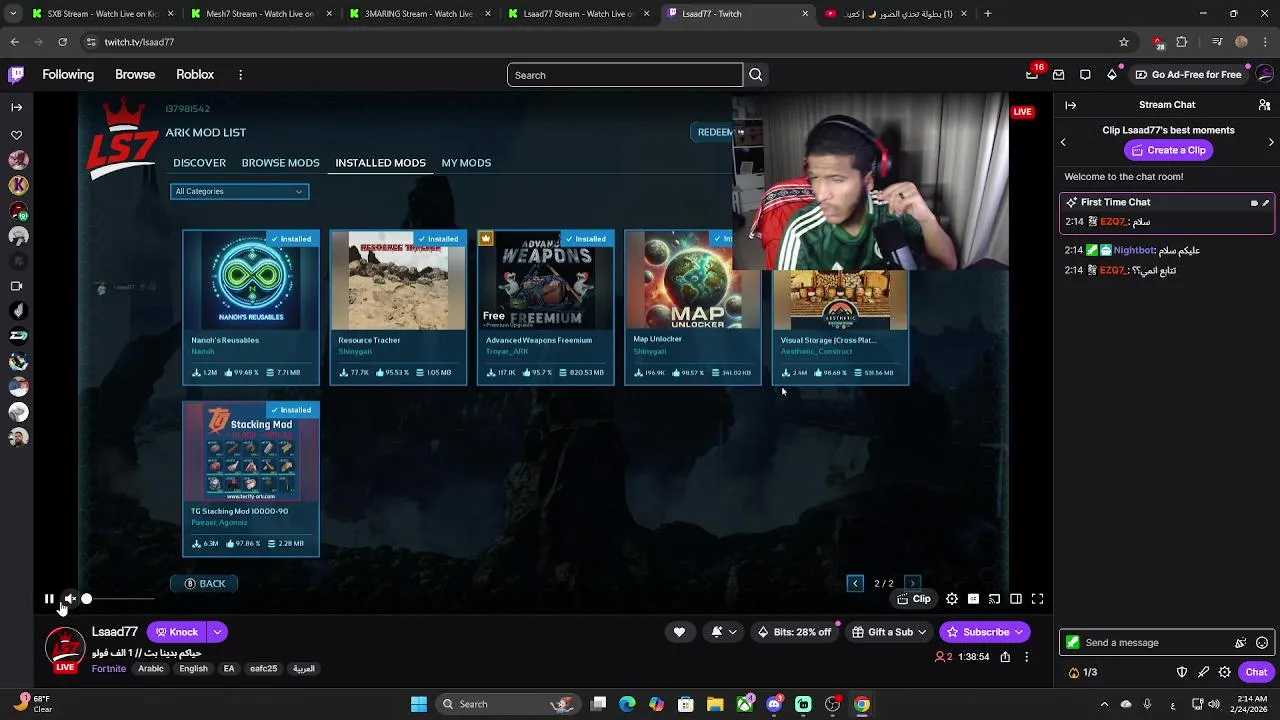Click the taskbar Search box

coord(510,704)
